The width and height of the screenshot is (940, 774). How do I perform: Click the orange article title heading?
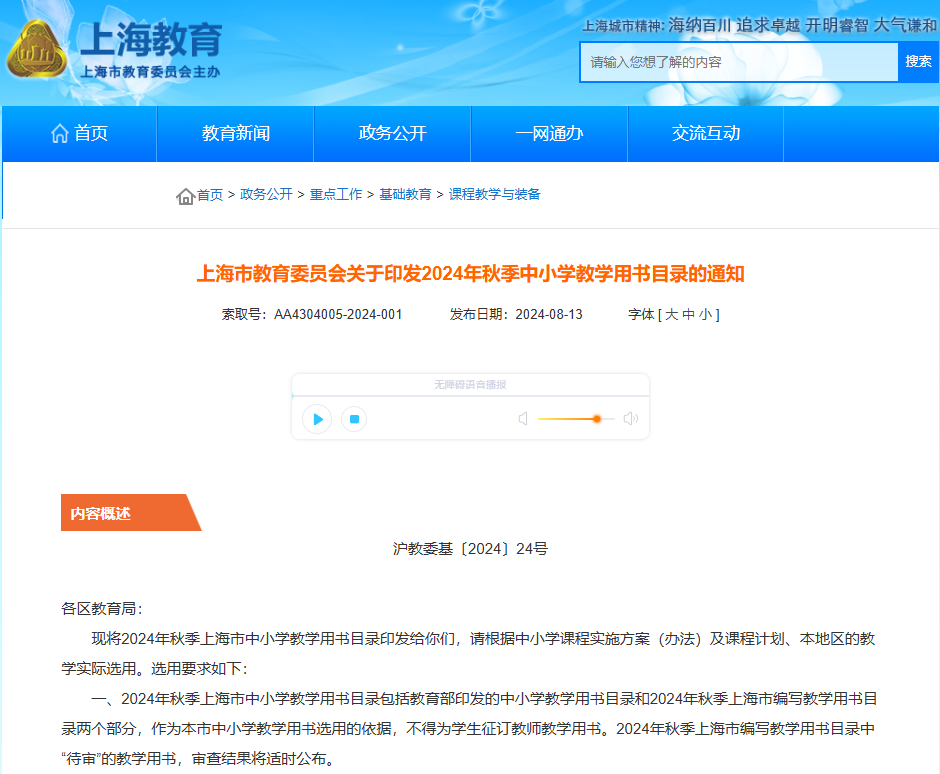point(471,274)
